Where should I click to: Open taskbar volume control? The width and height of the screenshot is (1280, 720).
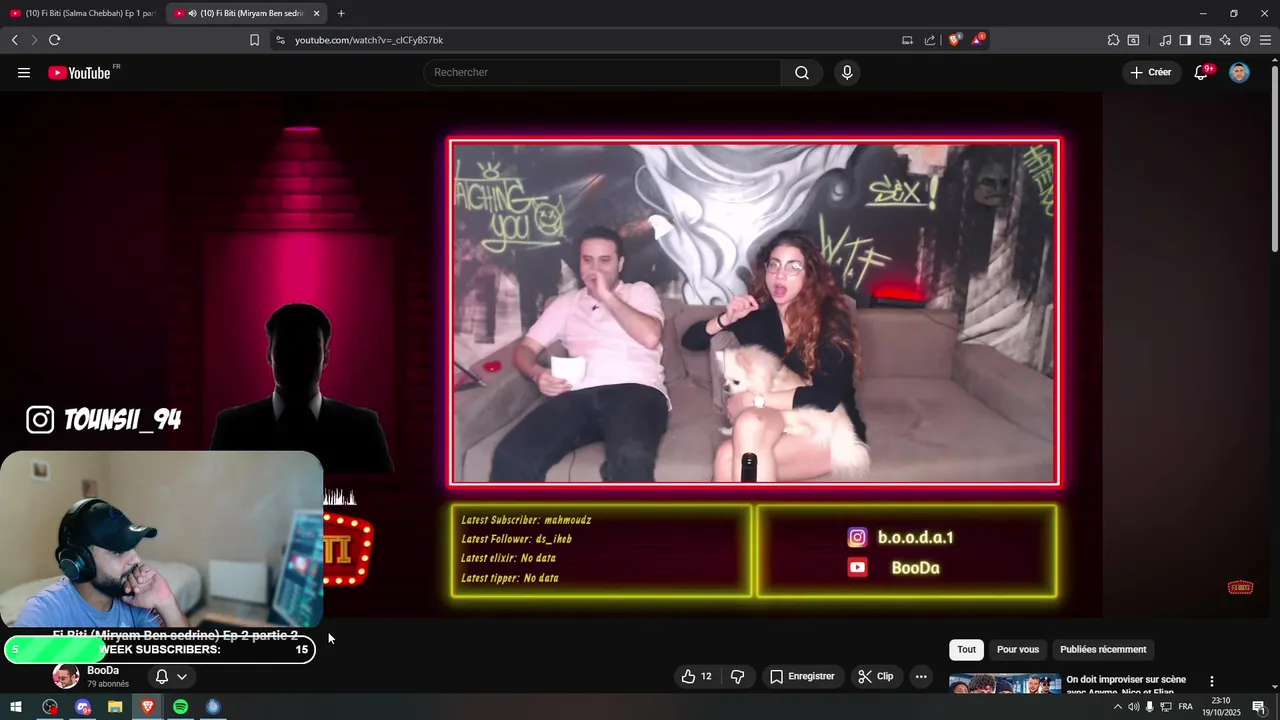[1133, 707]
